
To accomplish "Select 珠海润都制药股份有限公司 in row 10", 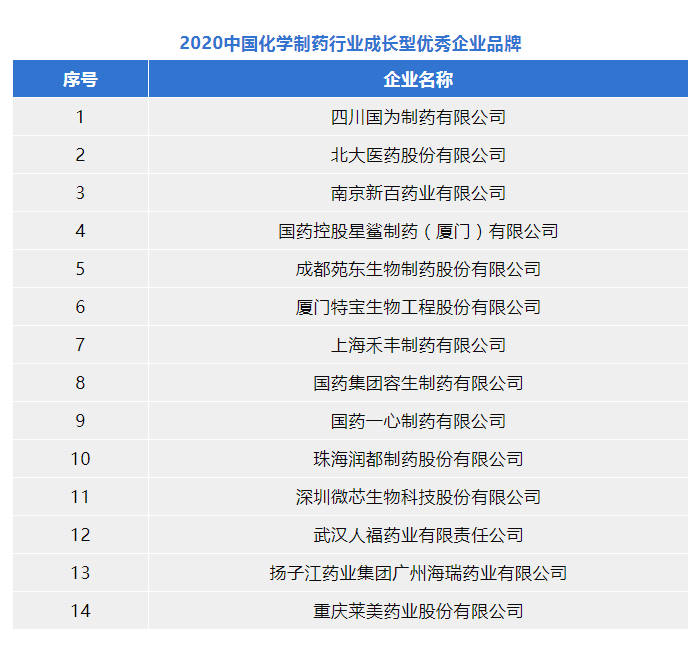I will click(418, 459).
